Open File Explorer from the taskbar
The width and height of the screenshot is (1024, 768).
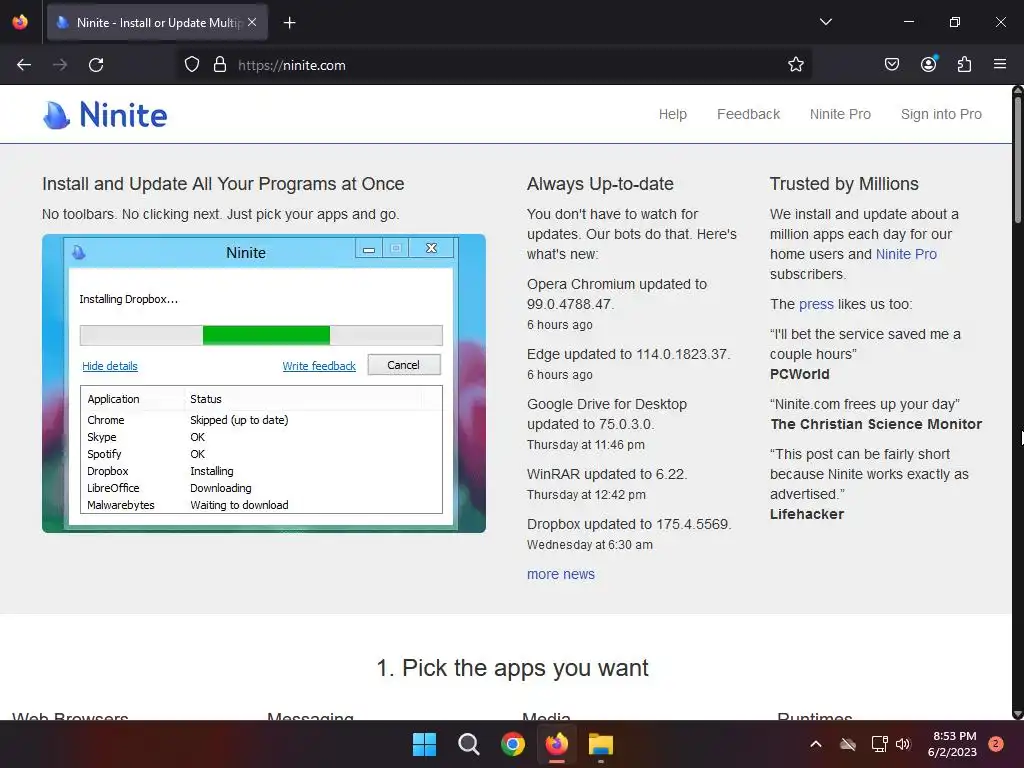tap(601, 744)
